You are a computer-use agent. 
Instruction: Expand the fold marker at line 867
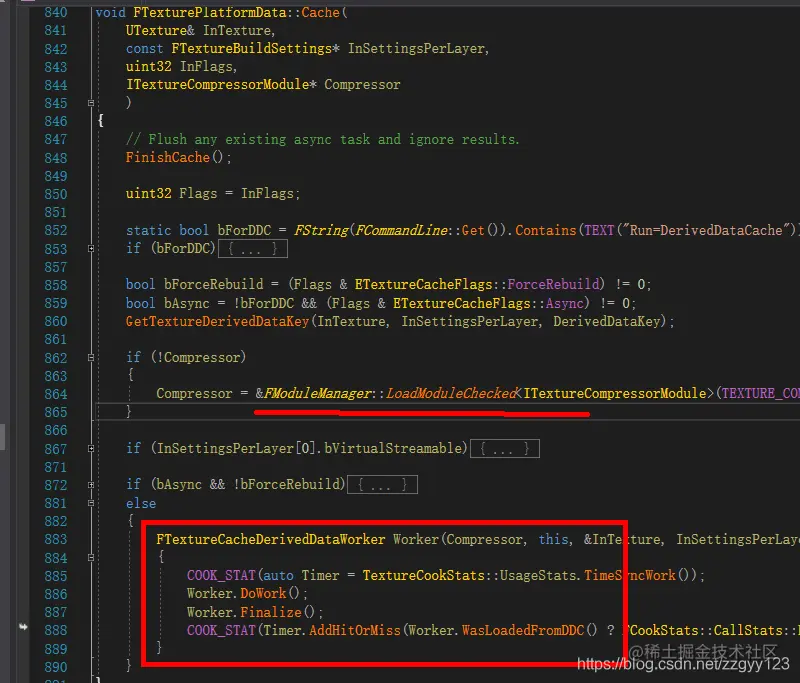[91, 449]
